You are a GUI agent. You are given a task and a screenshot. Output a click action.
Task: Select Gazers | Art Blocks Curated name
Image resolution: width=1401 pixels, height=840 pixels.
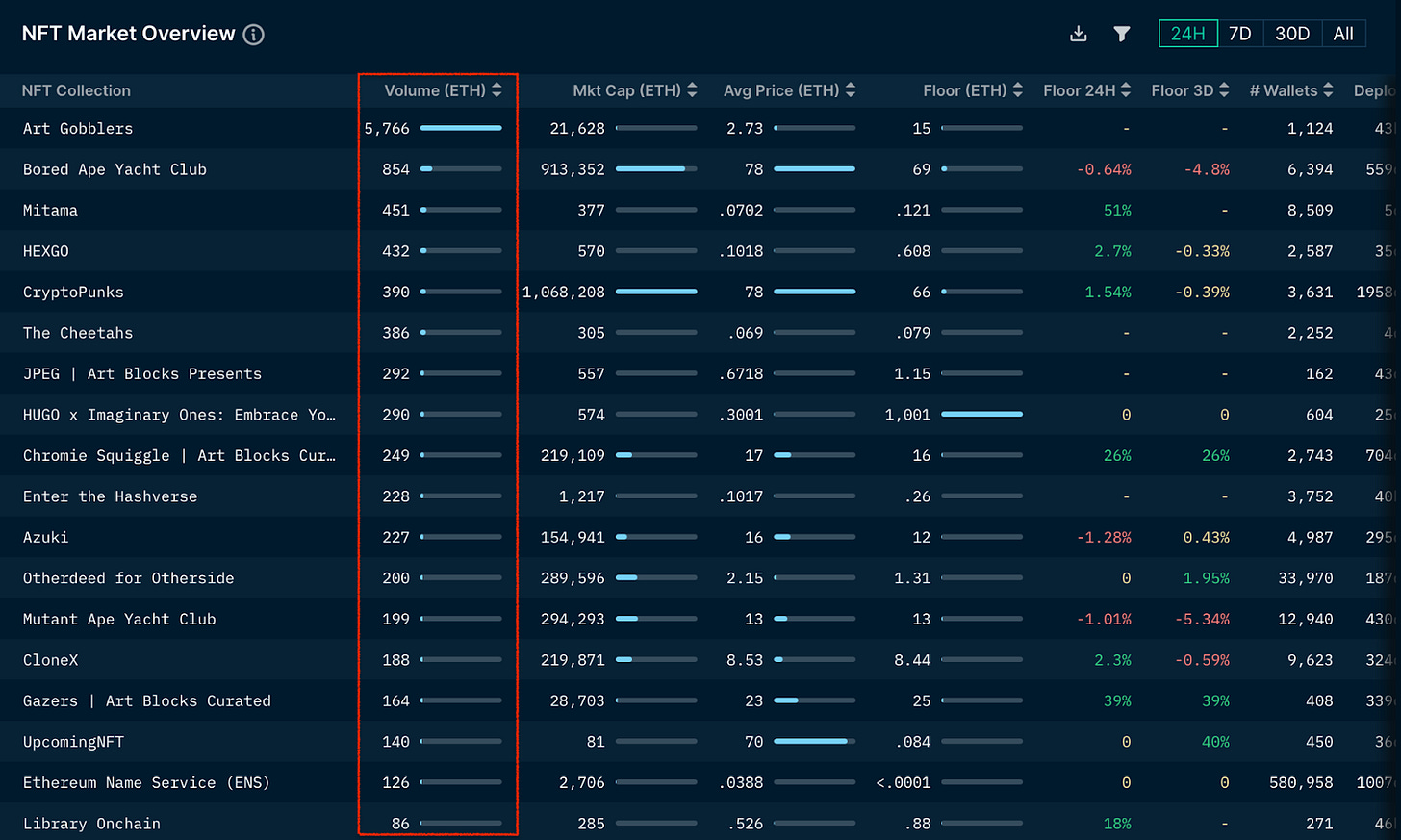tap(146, 700)
